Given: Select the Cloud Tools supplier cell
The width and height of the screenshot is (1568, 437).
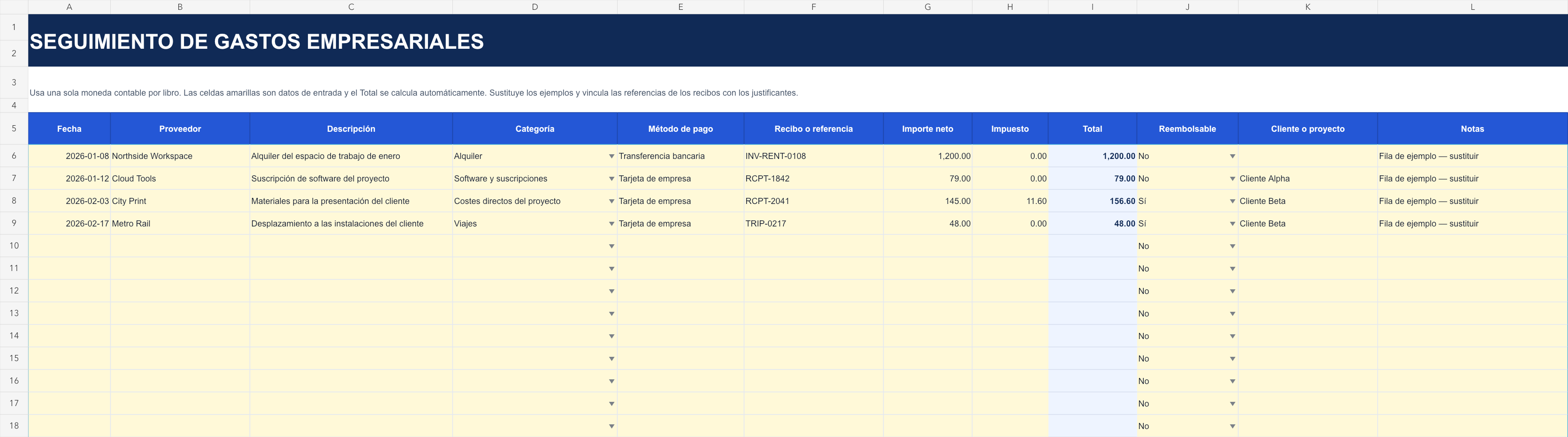Looking at the screenshot, I should point(180,179).
